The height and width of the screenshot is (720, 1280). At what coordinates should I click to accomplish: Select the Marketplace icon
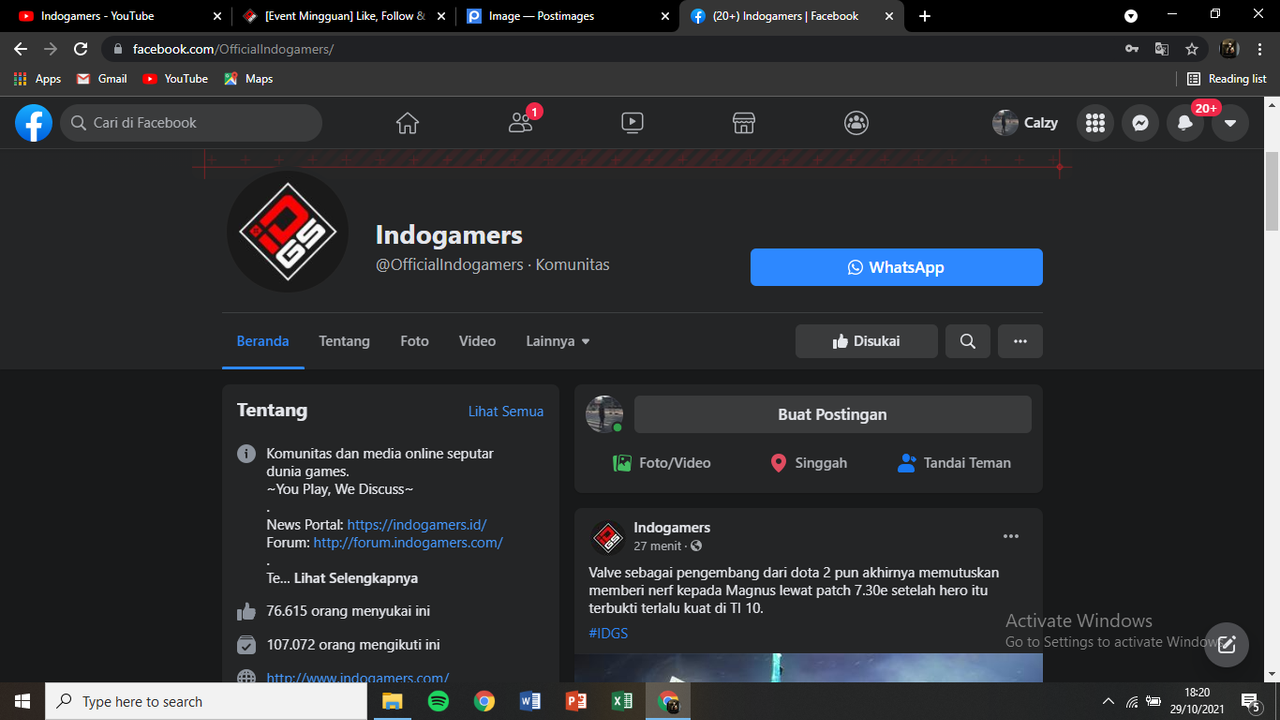click(743, 122)
